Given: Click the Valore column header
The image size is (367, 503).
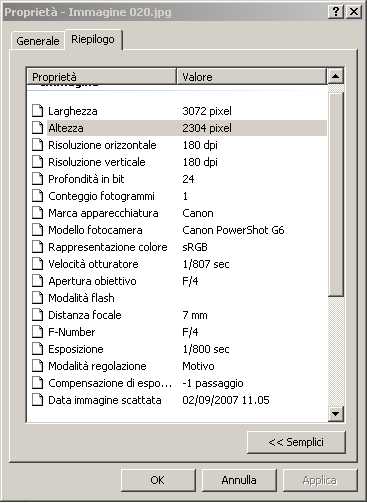Looking at the screenshot, I should point(251,76).
